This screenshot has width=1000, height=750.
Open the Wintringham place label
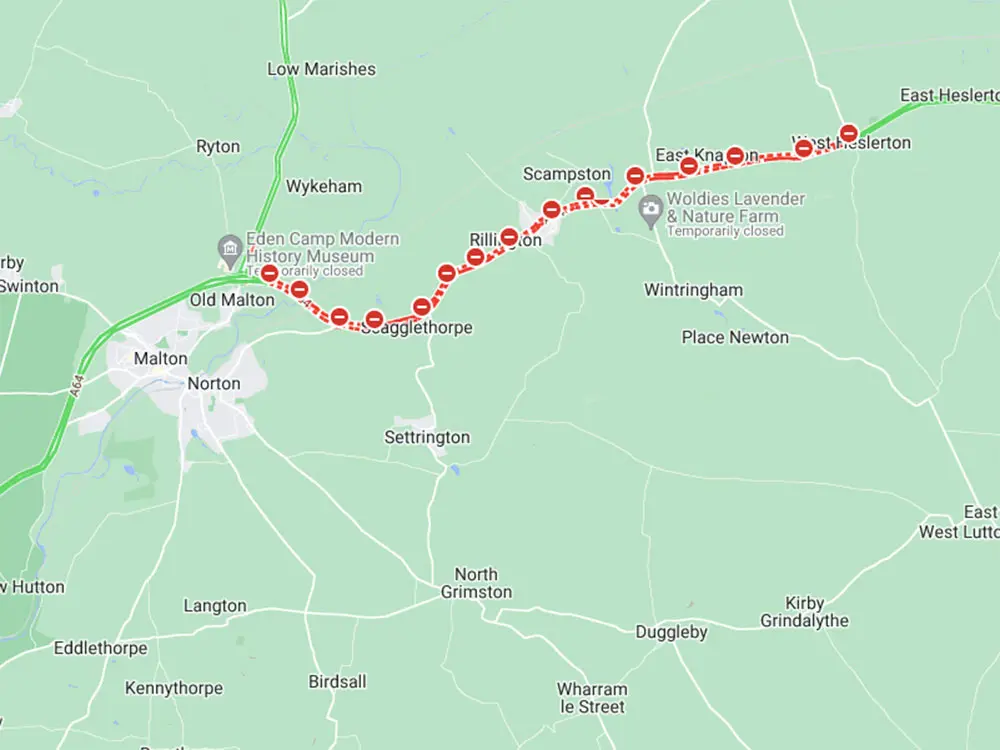point(693,290)
